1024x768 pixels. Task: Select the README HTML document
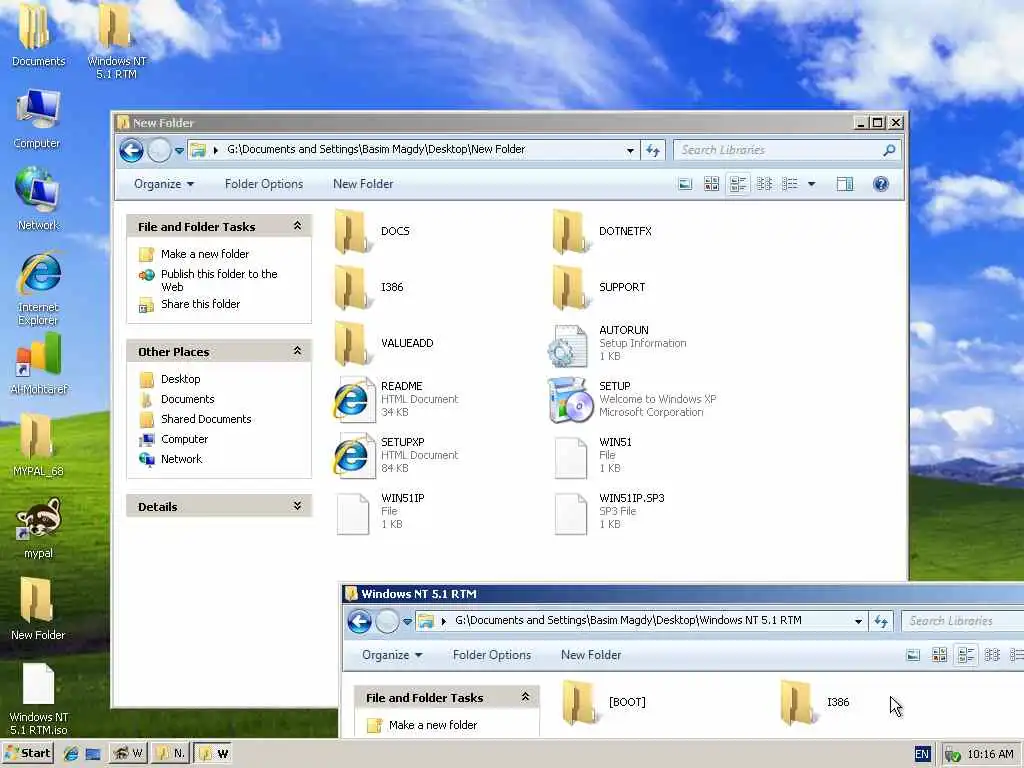tap(396, 399)
